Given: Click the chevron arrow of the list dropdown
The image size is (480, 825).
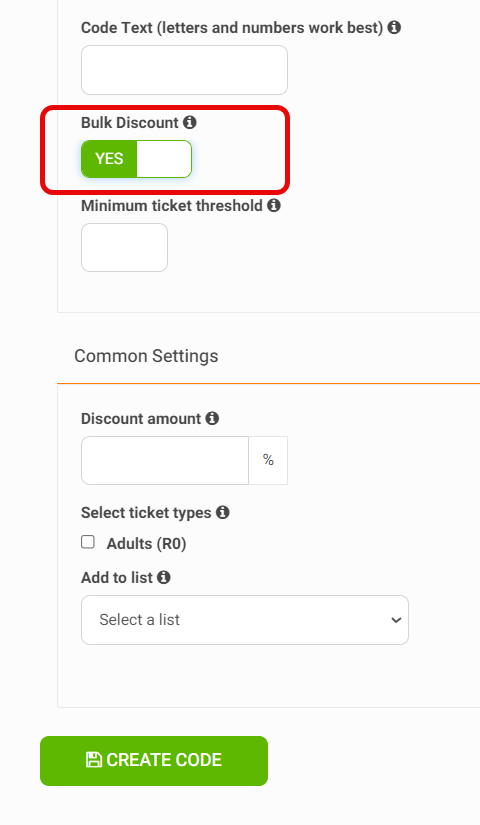Looking at the screenshot, I should [396, 620].
